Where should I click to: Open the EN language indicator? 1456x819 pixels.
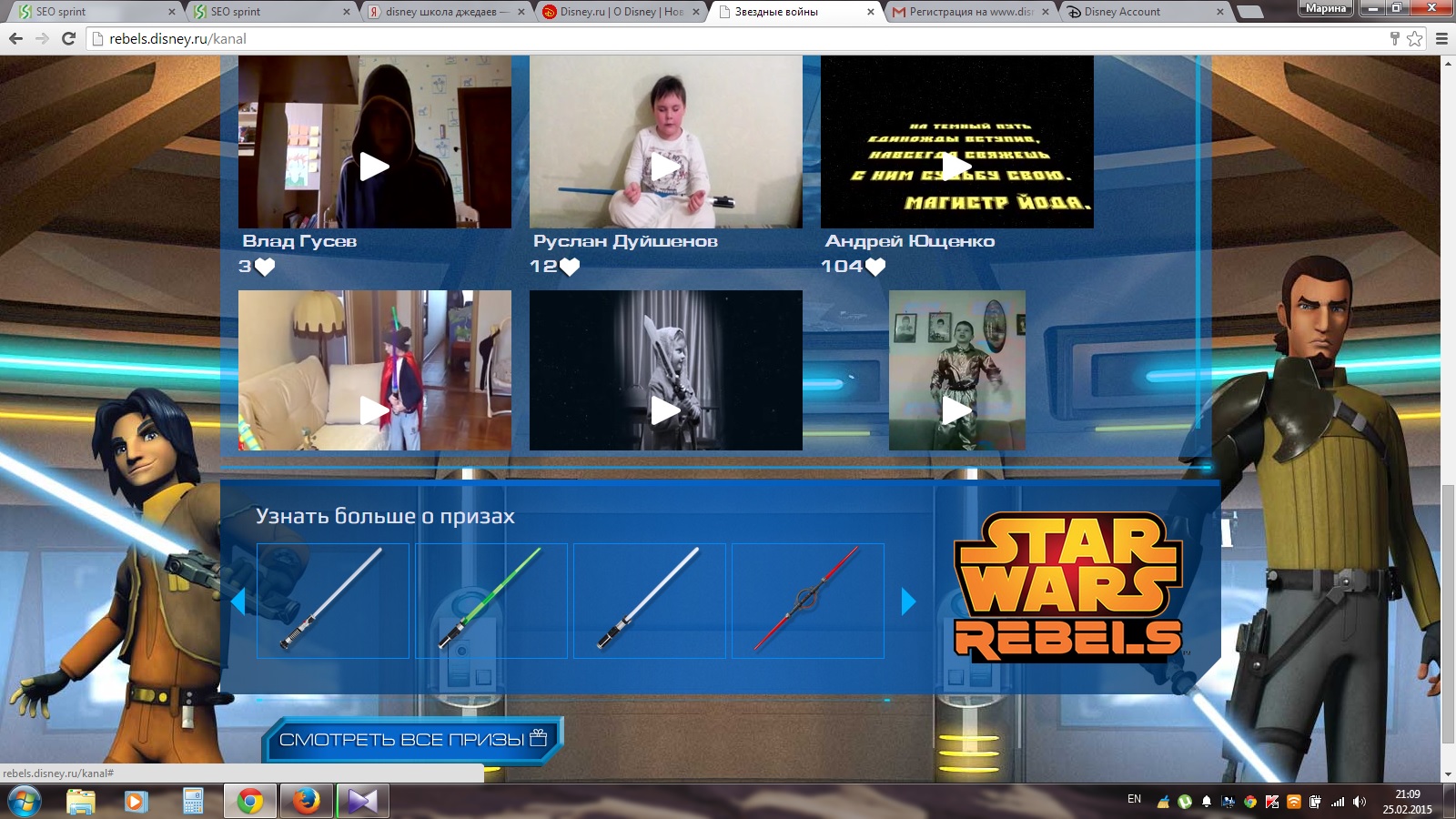pyautogui.click(x=1134, y=799)
